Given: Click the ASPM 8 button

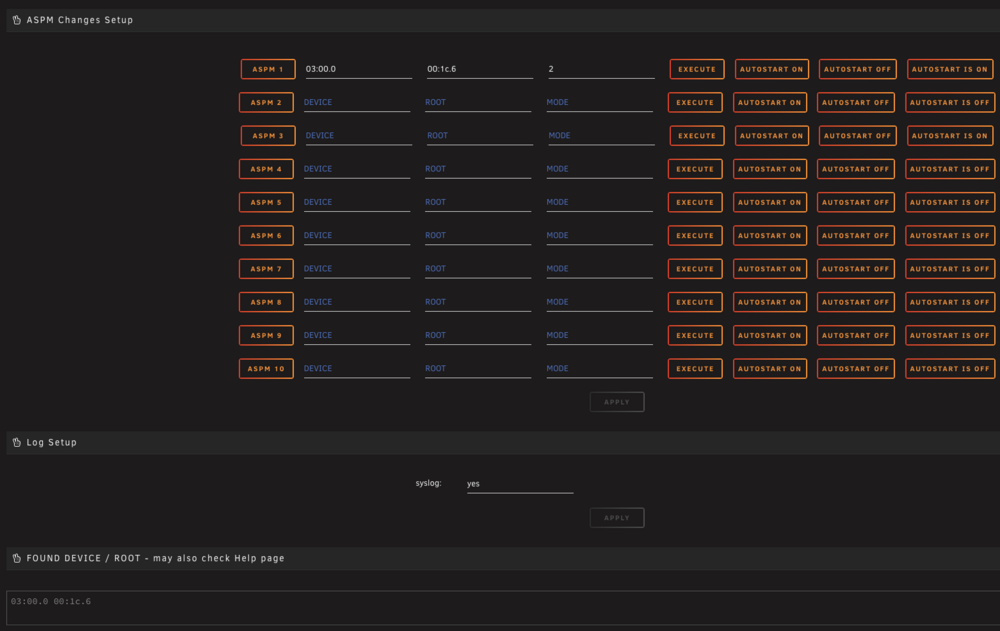Looking at the screenshot, I should pyautogui.click(x=266, y=302).
